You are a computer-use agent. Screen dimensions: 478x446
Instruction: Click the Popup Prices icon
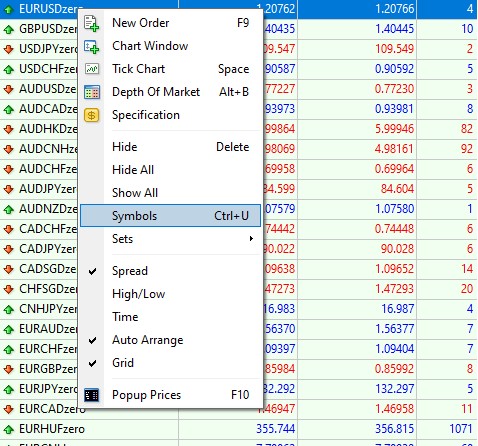[91, 395]
